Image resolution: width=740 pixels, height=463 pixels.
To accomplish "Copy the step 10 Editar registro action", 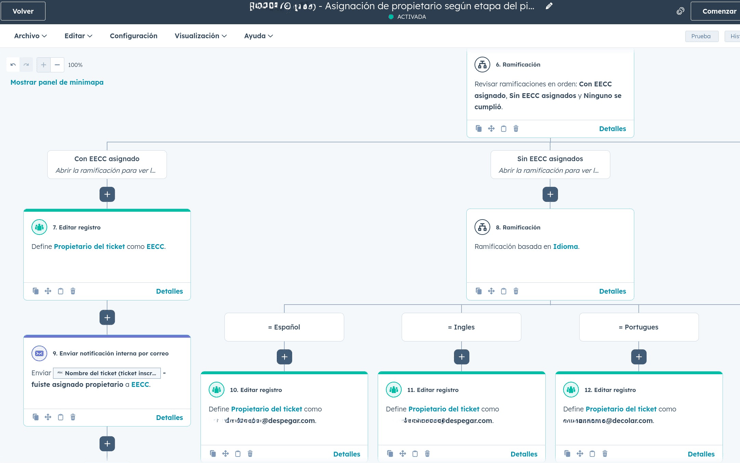I will click(213, 454).
